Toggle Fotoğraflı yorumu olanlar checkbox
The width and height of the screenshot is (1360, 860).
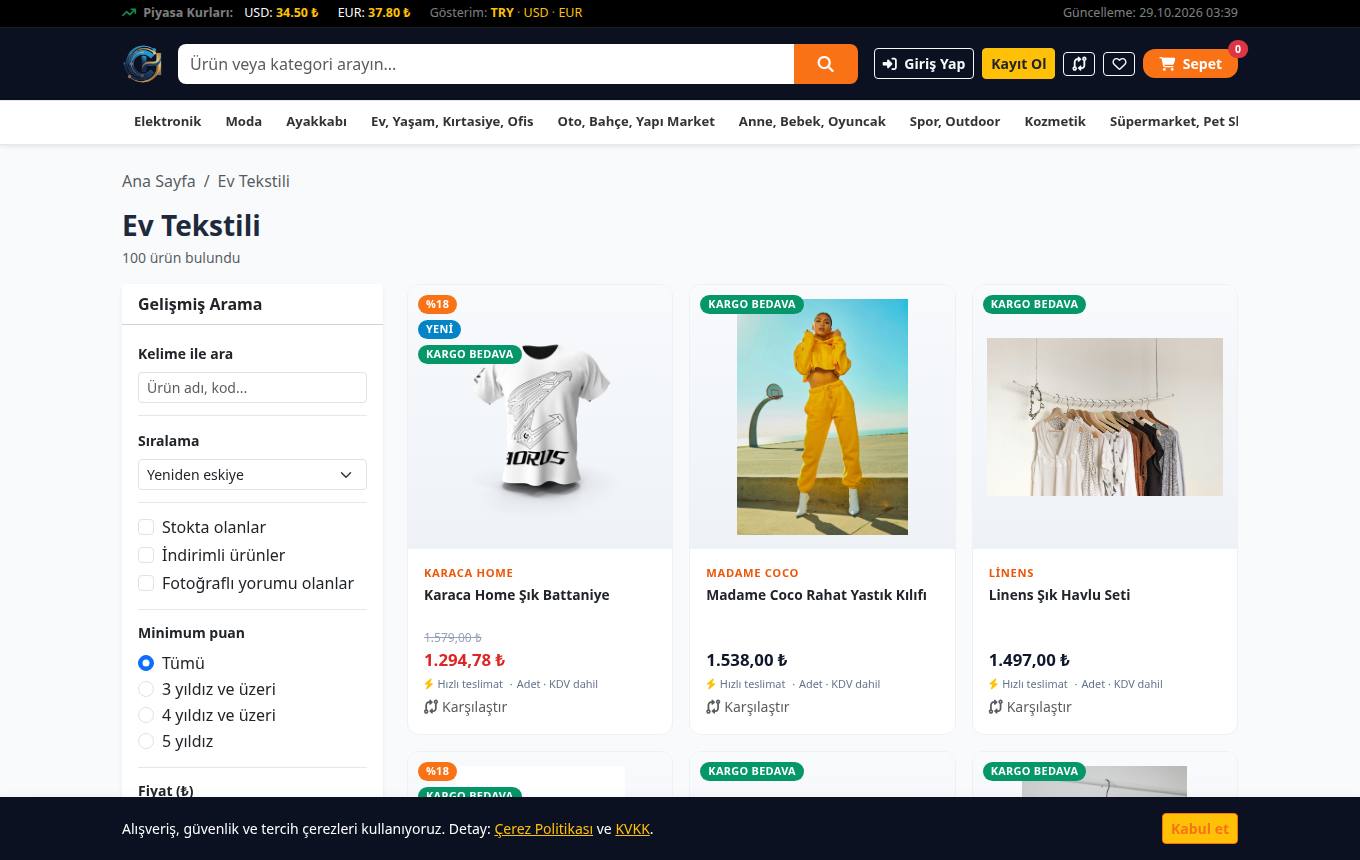[146, 583]
